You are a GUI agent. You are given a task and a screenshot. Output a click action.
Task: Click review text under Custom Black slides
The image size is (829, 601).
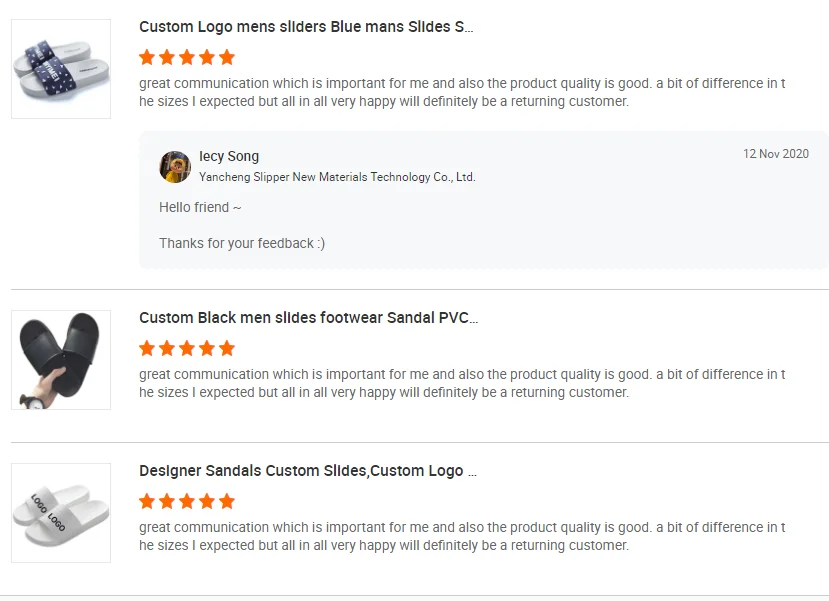coord(461,383)
